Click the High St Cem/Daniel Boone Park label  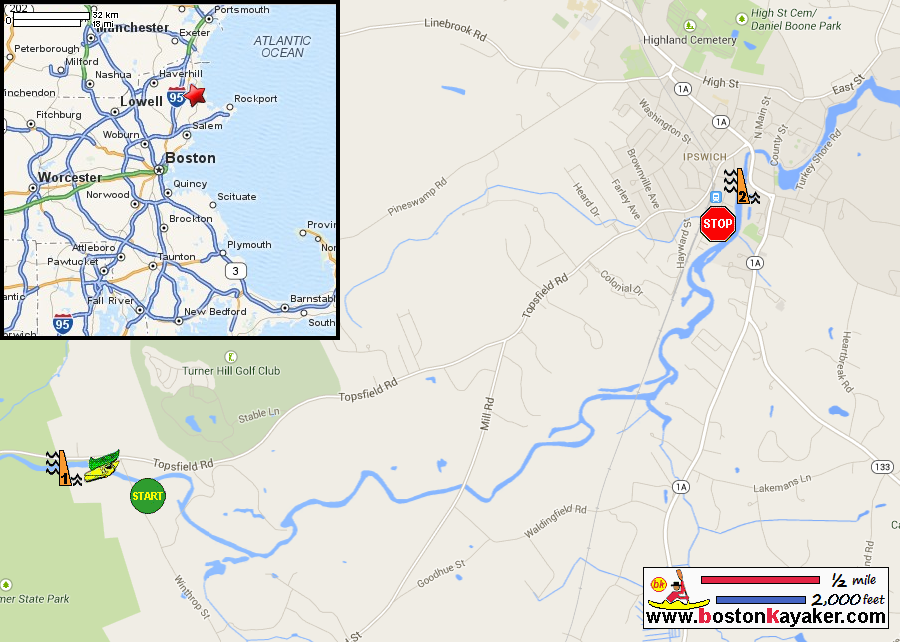796,20
